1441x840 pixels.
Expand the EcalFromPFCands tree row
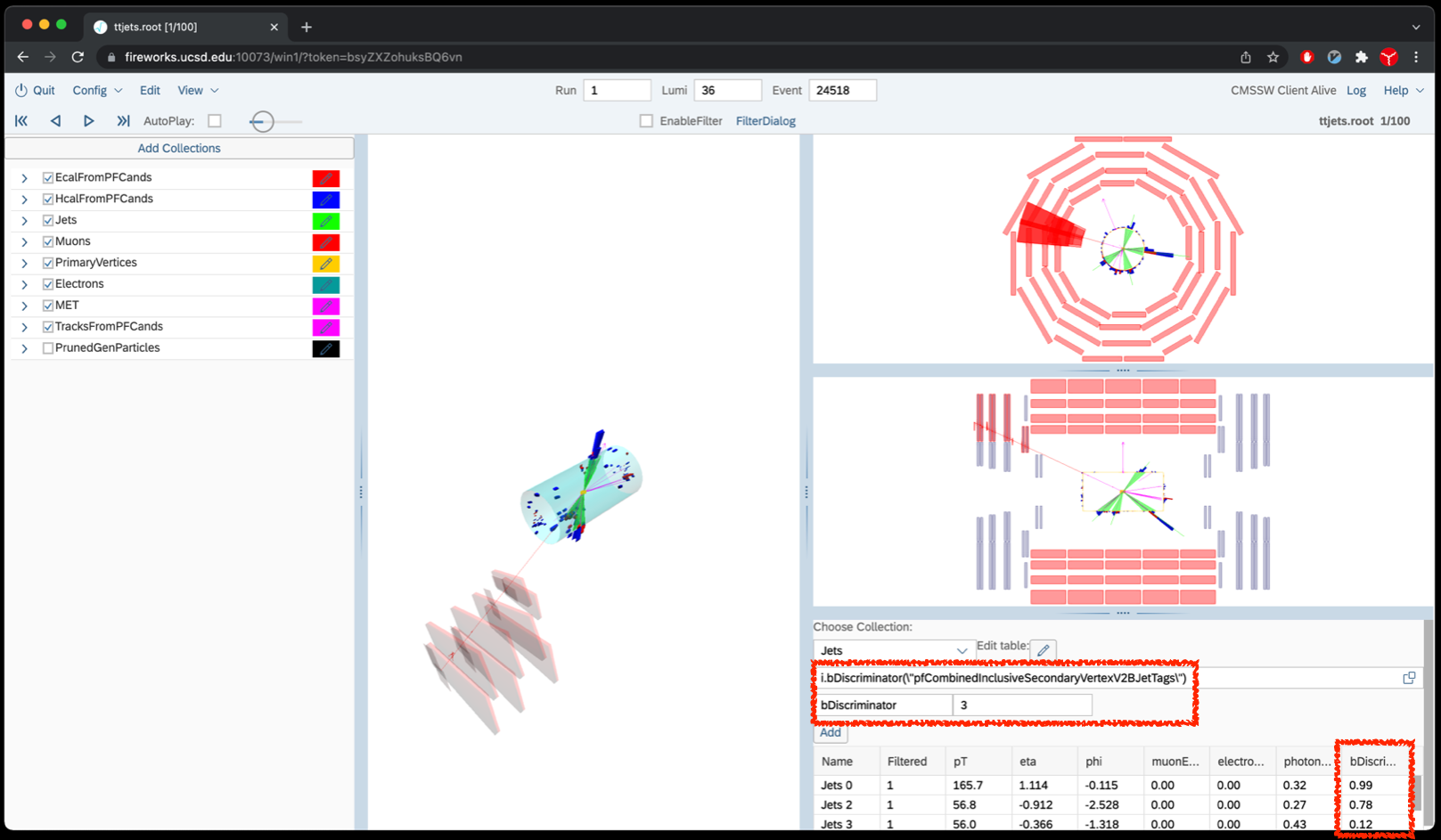tap(25, 178)
